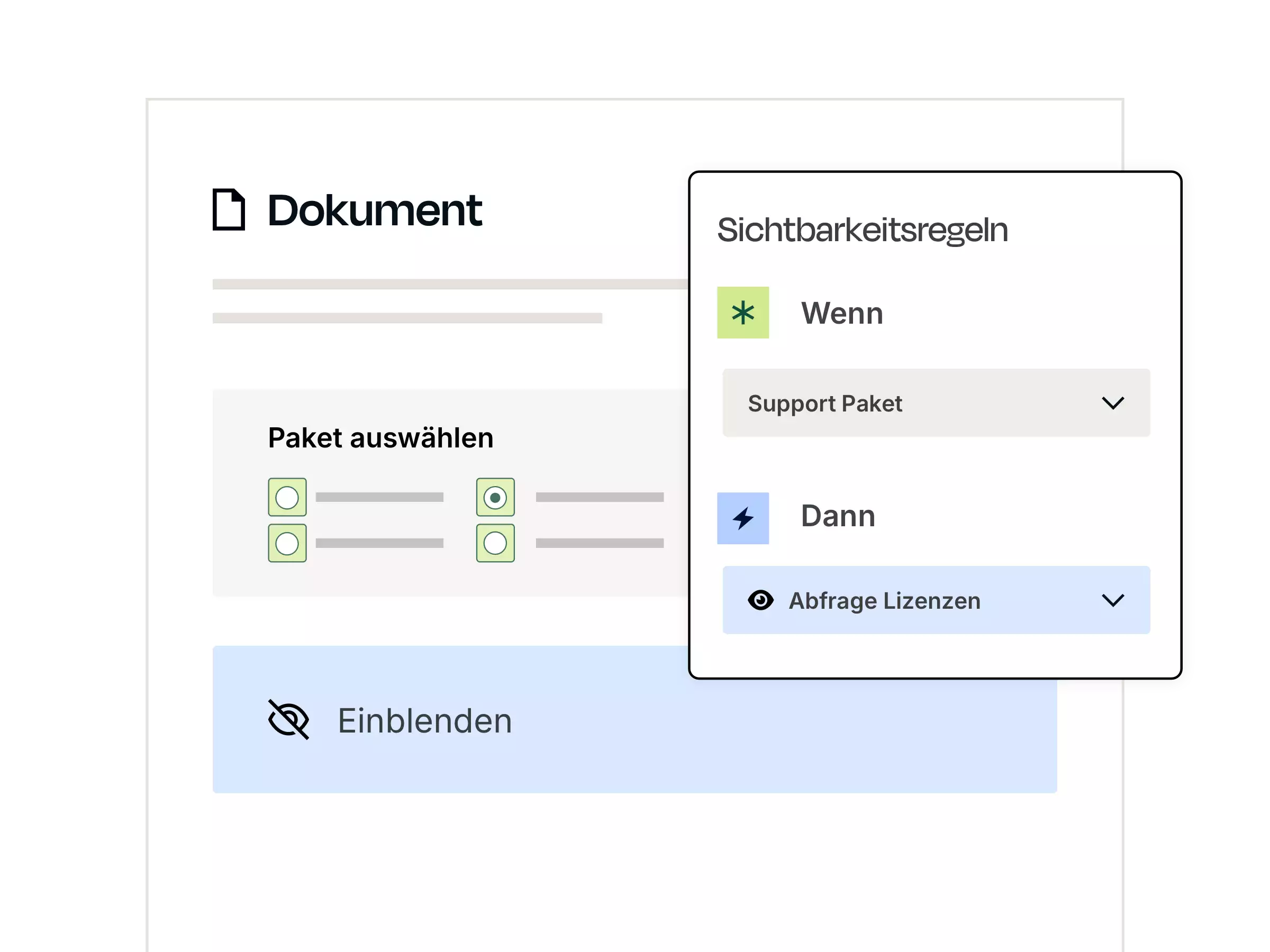
Task: Click the crossed-out eye icon near Einblenden
Action: click(288, 721)
